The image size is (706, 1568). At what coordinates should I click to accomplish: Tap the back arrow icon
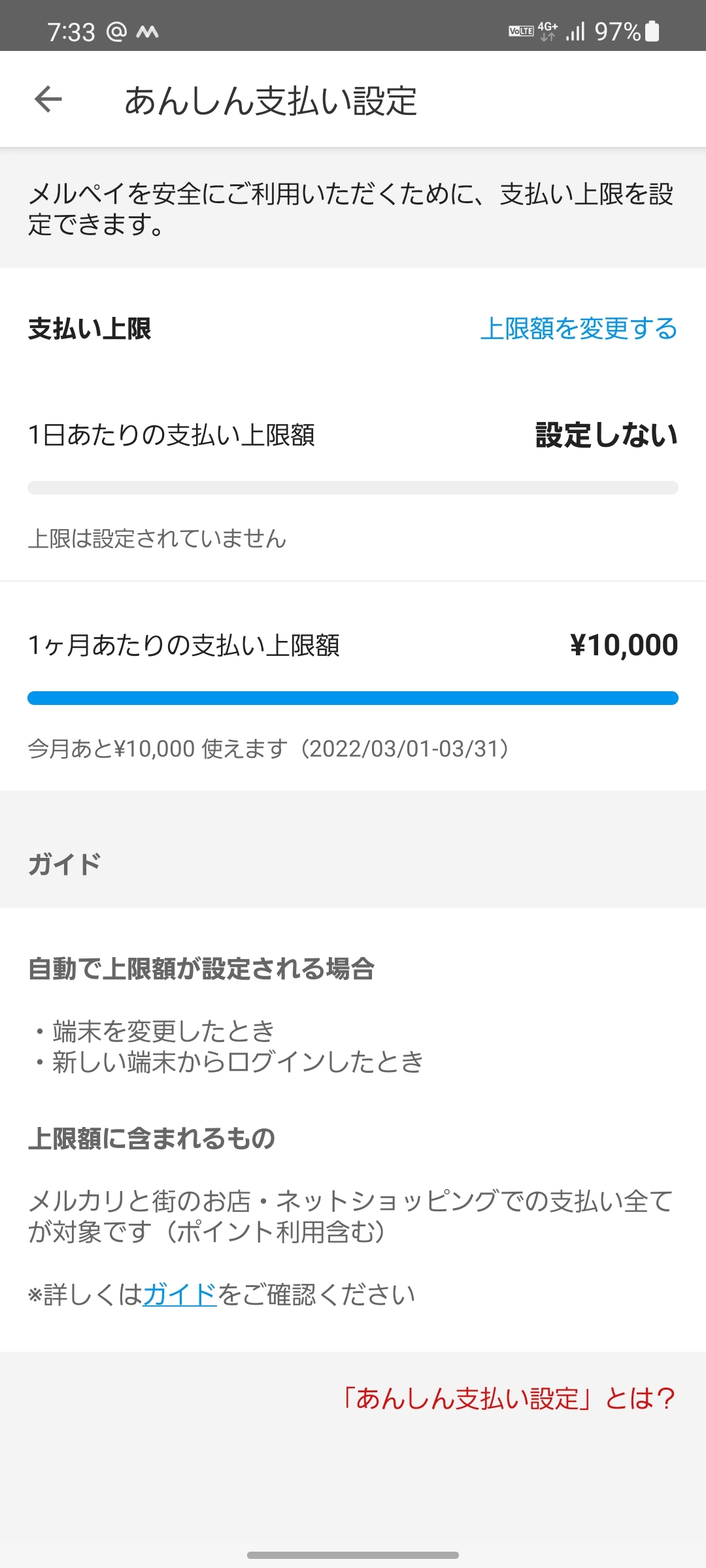click(x=48, y=100)
